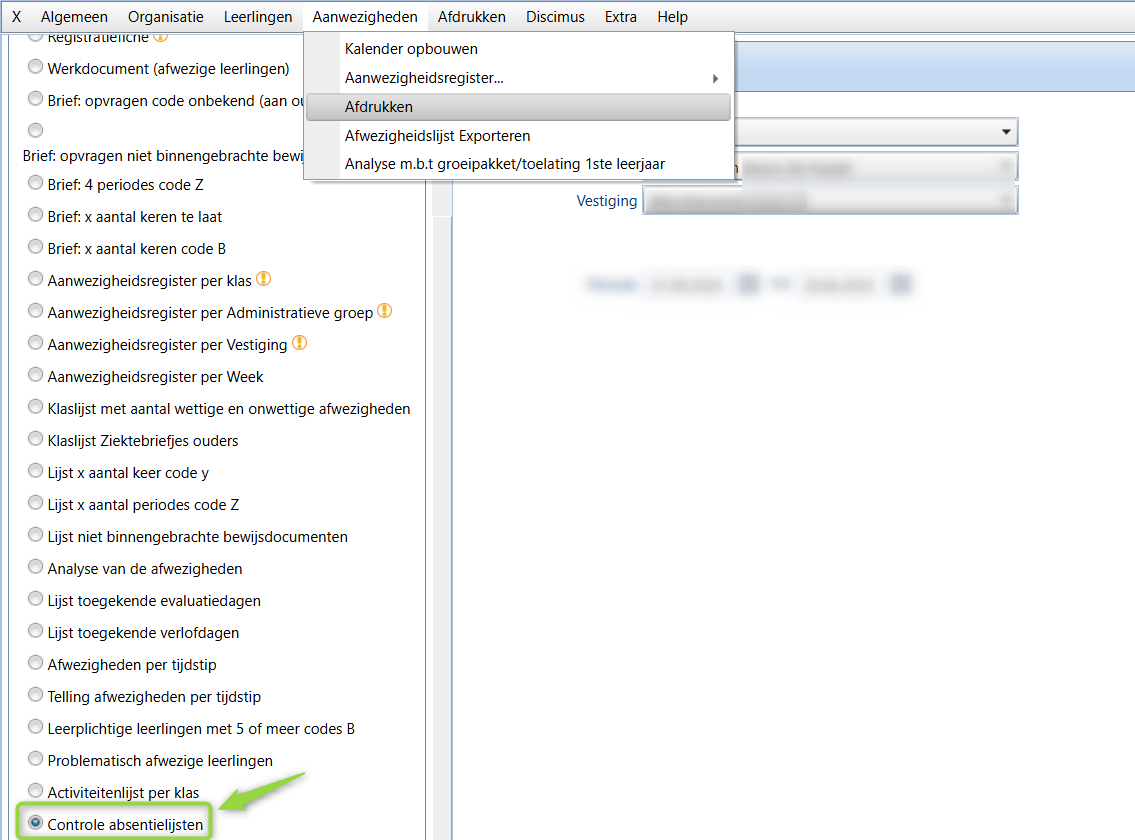Select Brief: 4 periodes code Z
The width and height of the screenshot is (1135, 840).
tap(36, 184)
